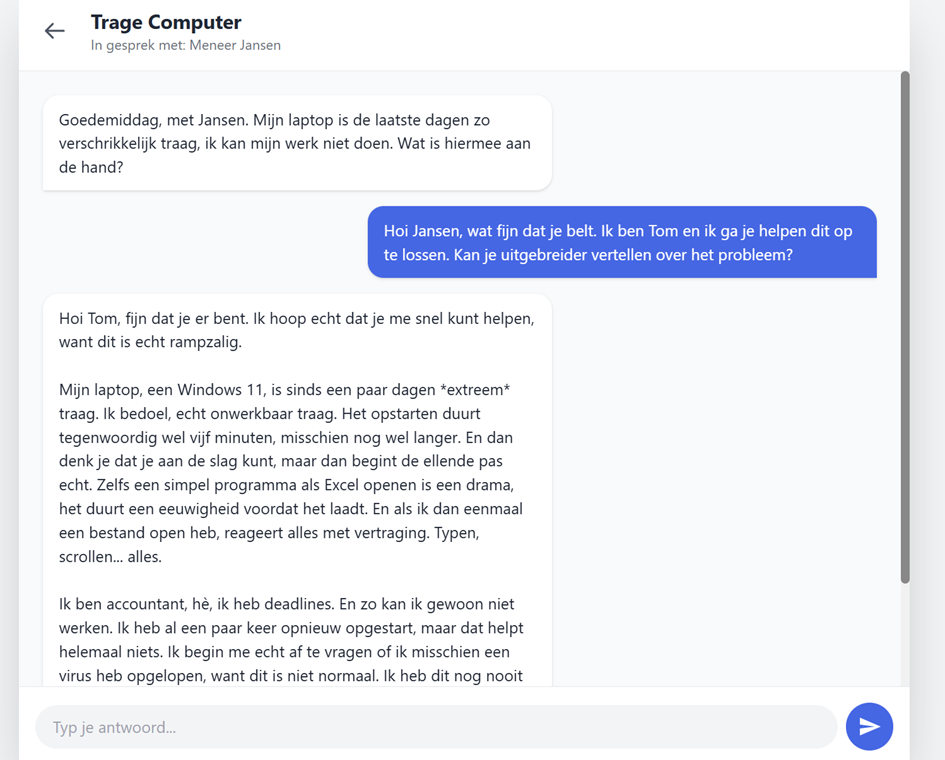The width and height of the screenshot is (945, 760).
Task: Focus the "Typ je antwoord..." input field
Action: pyautogui.click(x=436, y=727)
